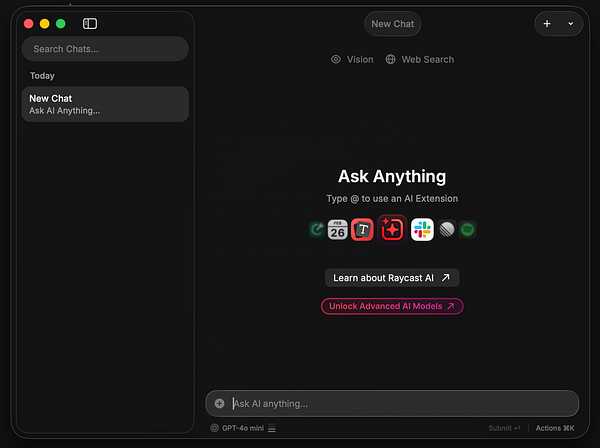
Task: Open the GPT-4o mini model selector
Action: pos(237,428)
